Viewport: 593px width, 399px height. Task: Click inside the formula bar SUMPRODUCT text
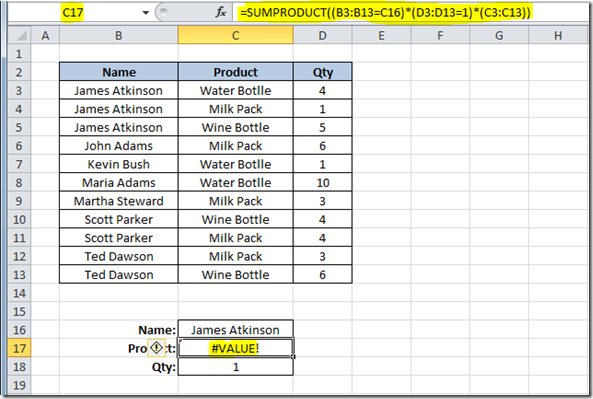[x=385, y=12]
